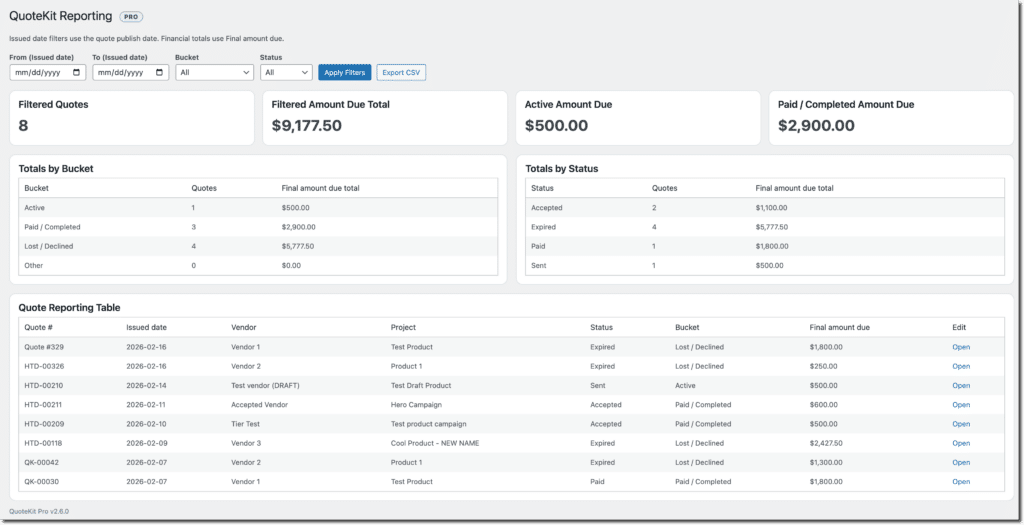This screenshot has height=525, width=1024.
Task: Expand the Bucket filter dropdown
Action: (214, 73)
